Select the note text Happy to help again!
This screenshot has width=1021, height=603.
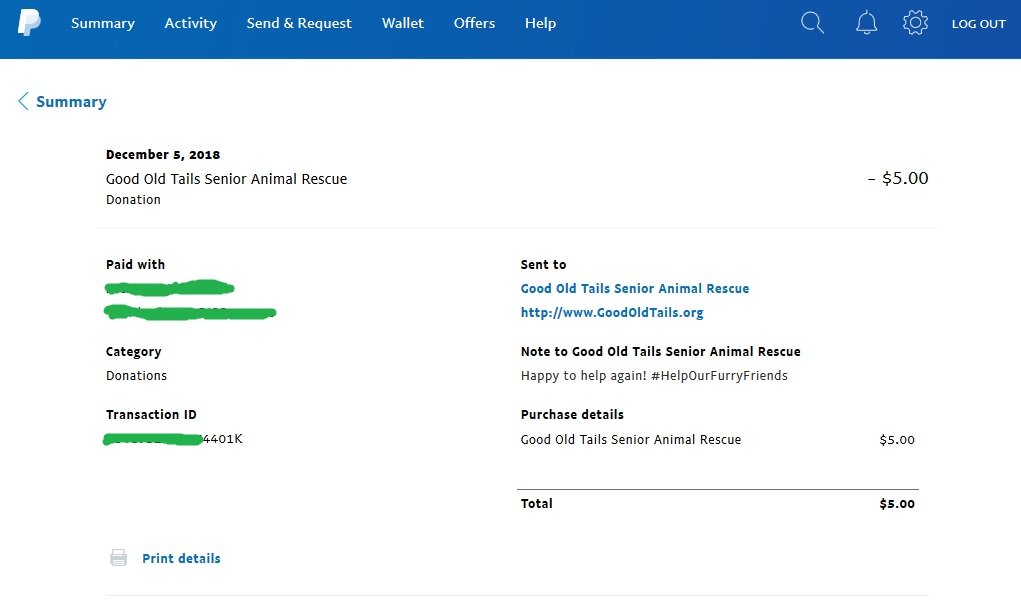583,376
